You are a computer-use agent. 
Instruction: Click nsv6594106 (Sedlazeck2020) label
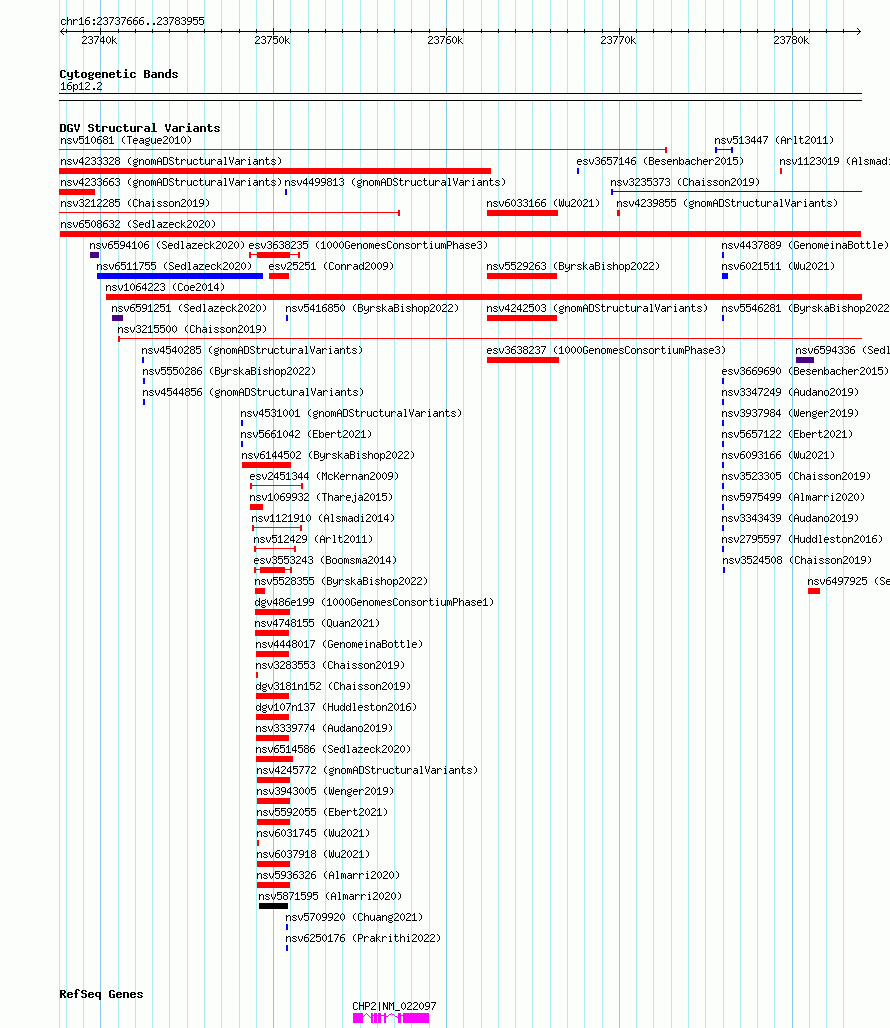pos(167,245)
